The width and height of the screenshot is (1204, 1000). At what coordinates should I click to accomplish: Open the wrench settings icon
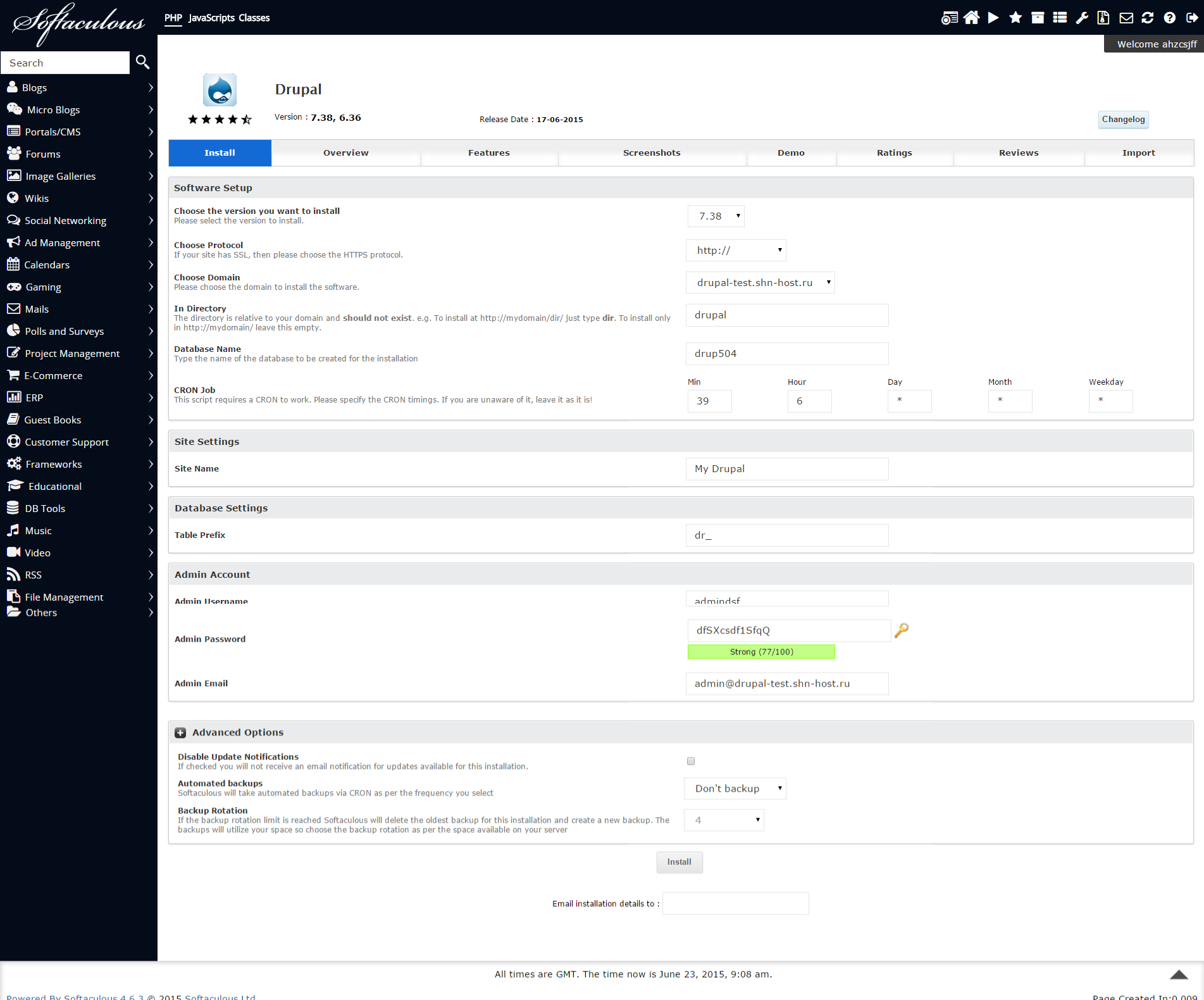1082,18
